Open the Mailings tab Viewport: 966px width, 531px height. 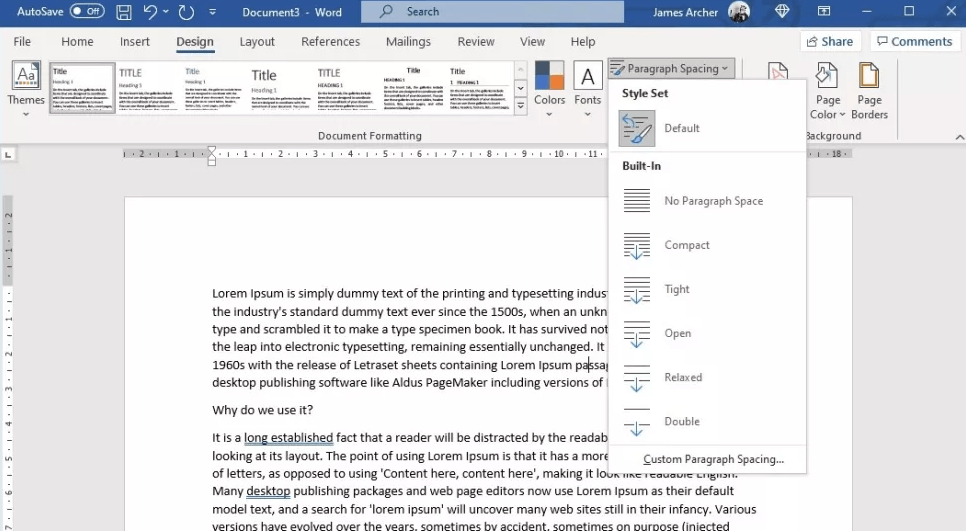tap(408, 41)
